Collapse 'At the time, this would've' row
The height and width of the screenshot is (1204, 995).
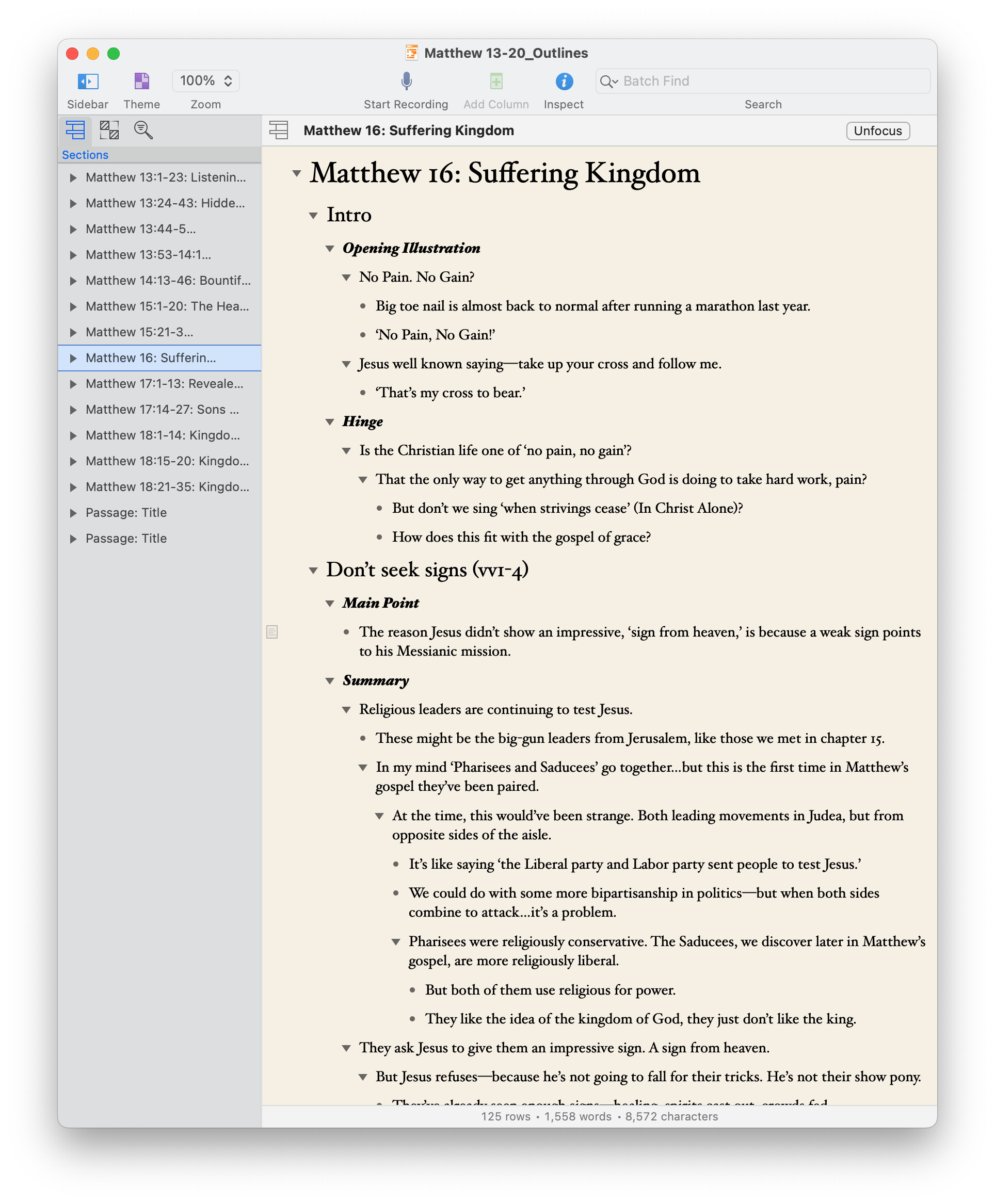(379, 816)
